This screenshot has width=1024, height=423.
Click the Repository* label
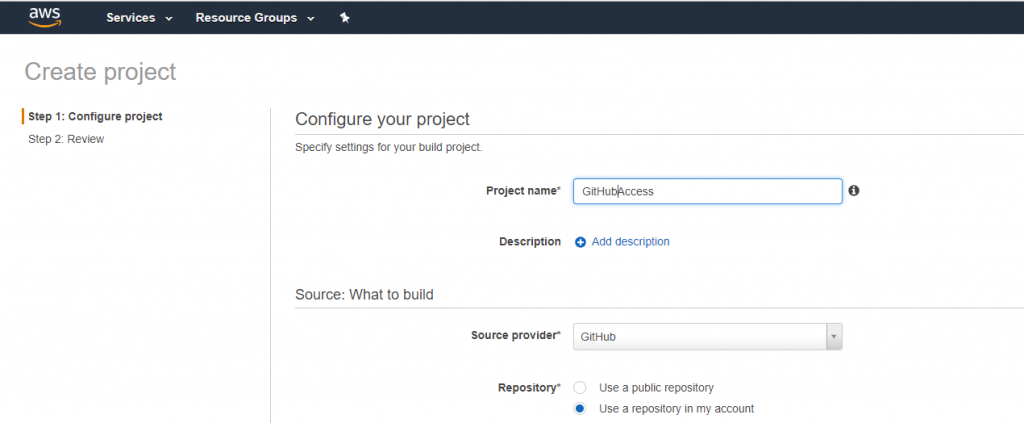point(529,388)
